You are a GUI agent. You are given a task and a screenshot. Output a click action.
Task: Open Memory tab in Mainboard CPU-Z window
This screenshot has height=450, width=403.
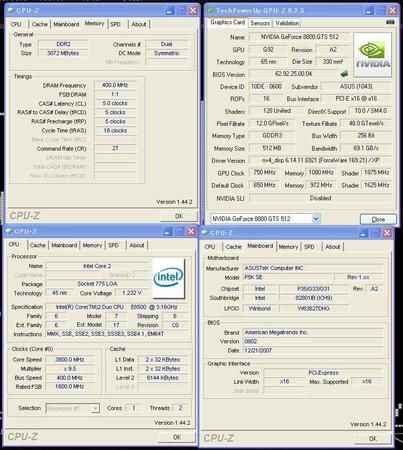pos(288,247)
